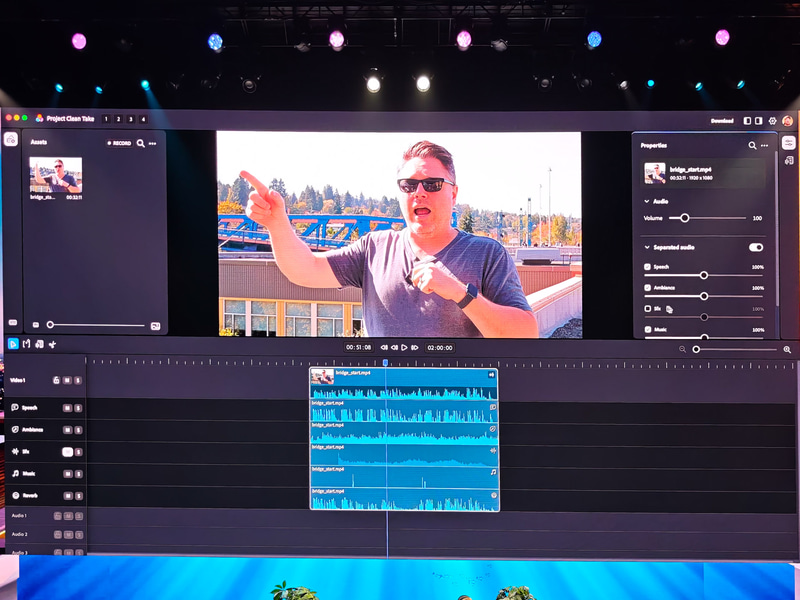Zoom in the timeline
The height and width of the screenshot is (600, 800).
click(x=787, y=349)
